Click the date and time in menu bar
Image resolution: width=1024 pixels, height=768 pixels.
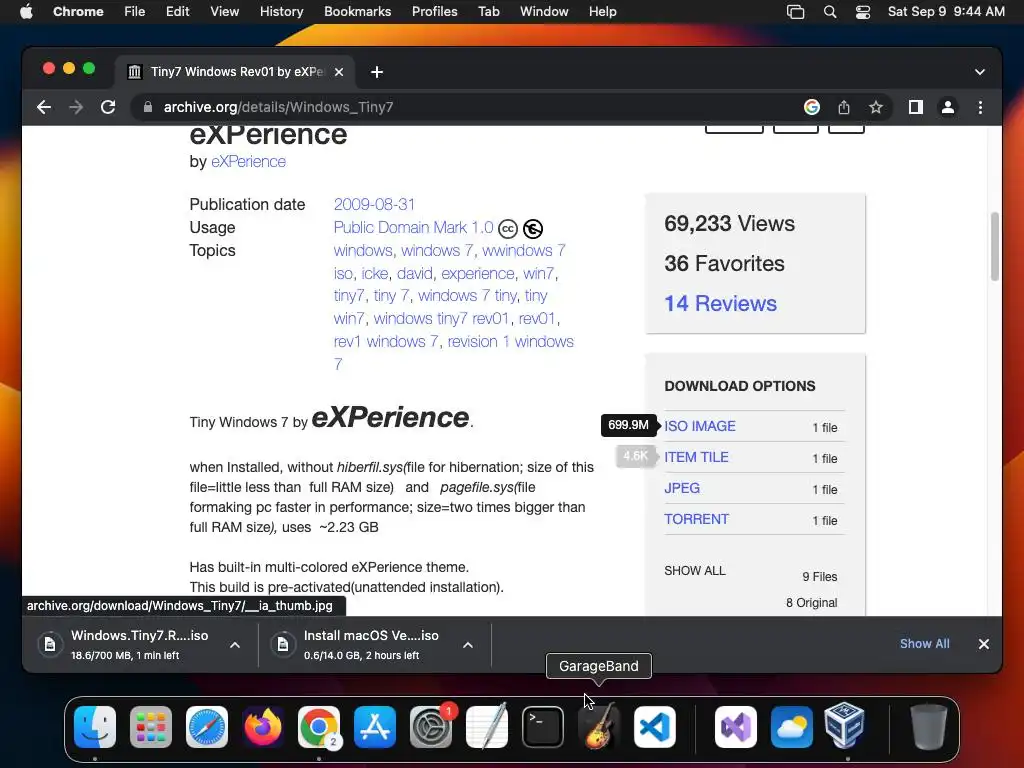pyautogui.click(x=946, y=12)
